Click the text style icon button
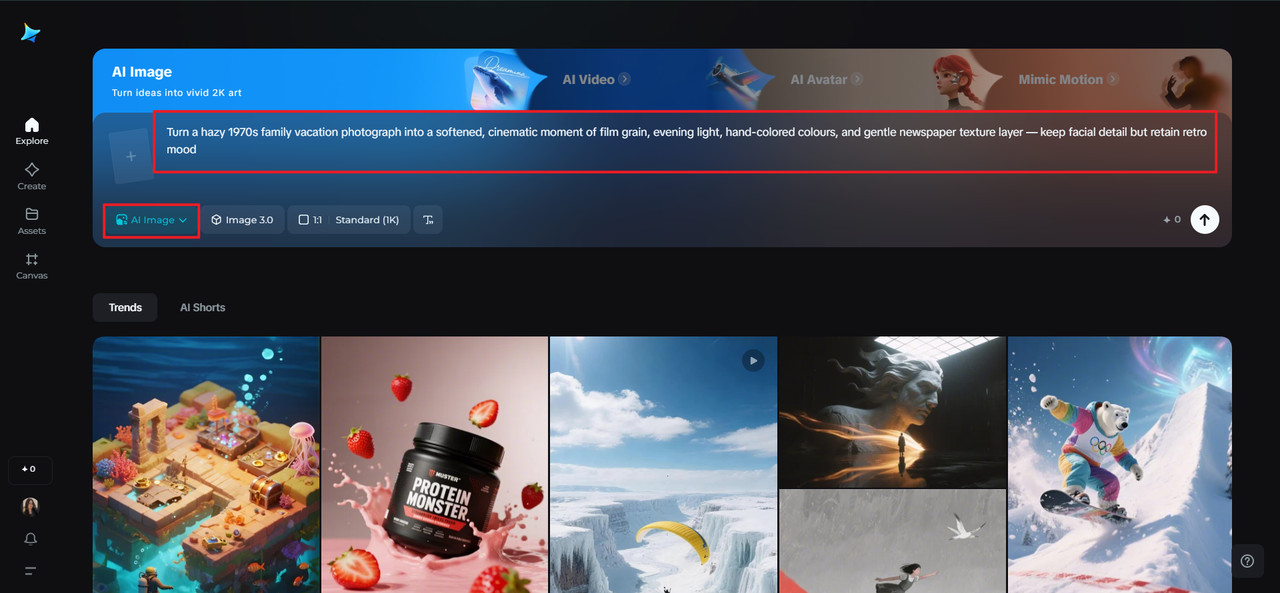 pos(428,220)
